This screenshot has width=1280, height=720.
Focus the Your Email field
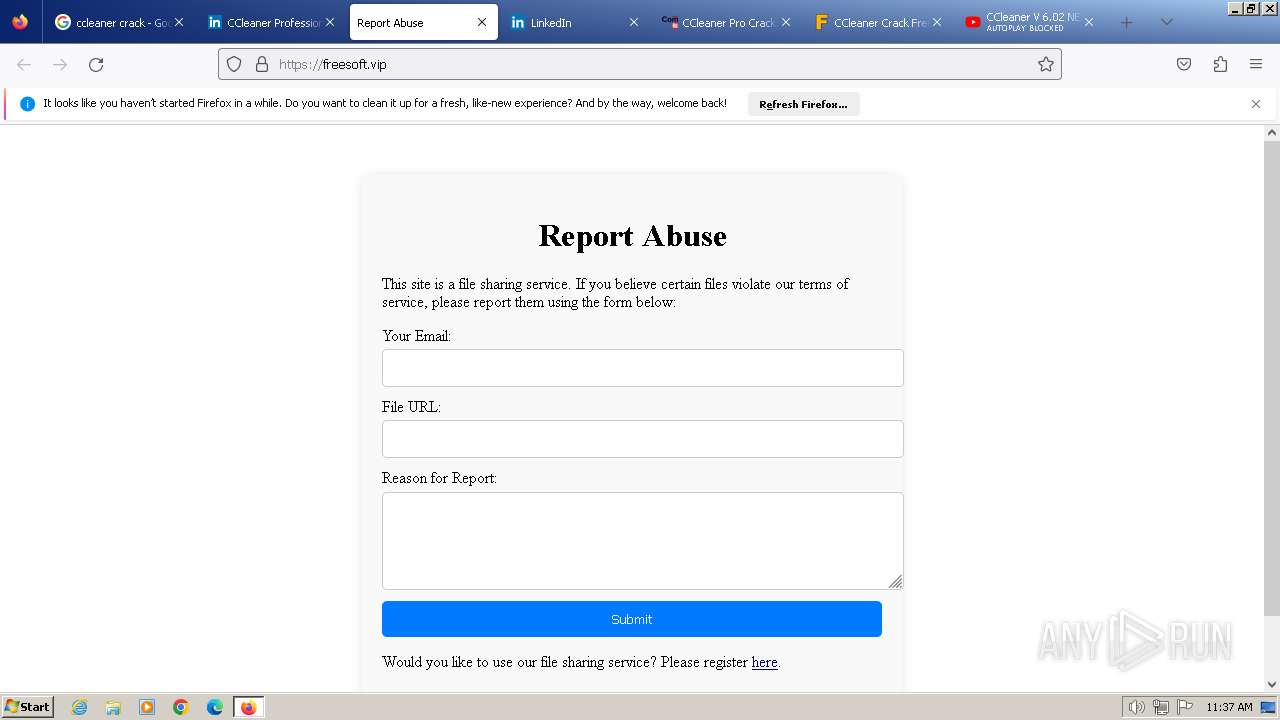pos(642,368)
